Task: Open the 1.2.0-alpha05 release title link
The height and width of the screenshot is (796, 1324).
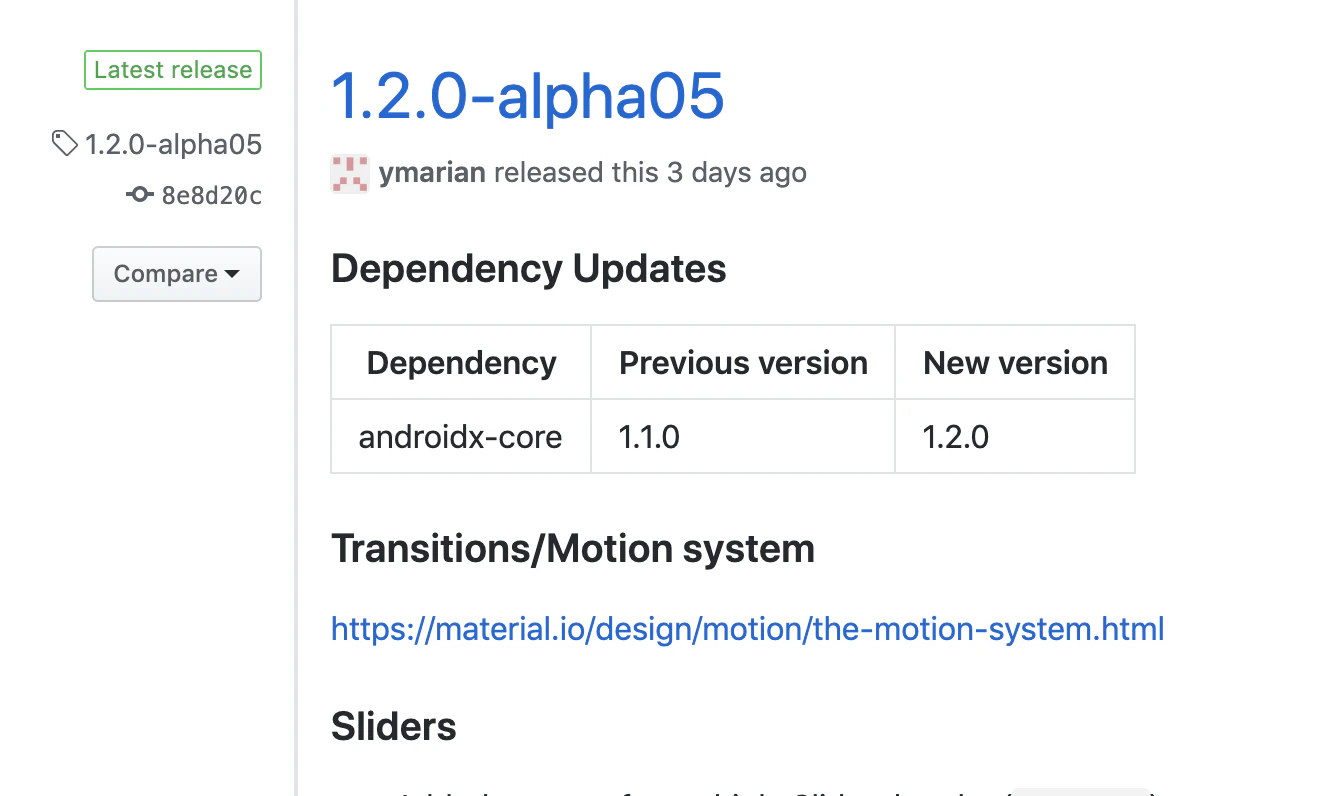Action: click(527, 96)
